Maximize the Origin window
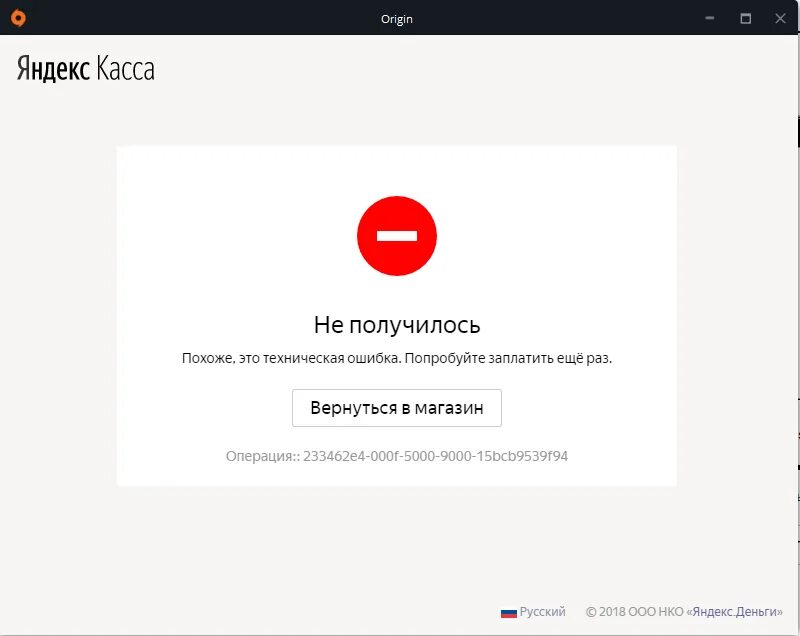800x636 pixels. (745, 18)
